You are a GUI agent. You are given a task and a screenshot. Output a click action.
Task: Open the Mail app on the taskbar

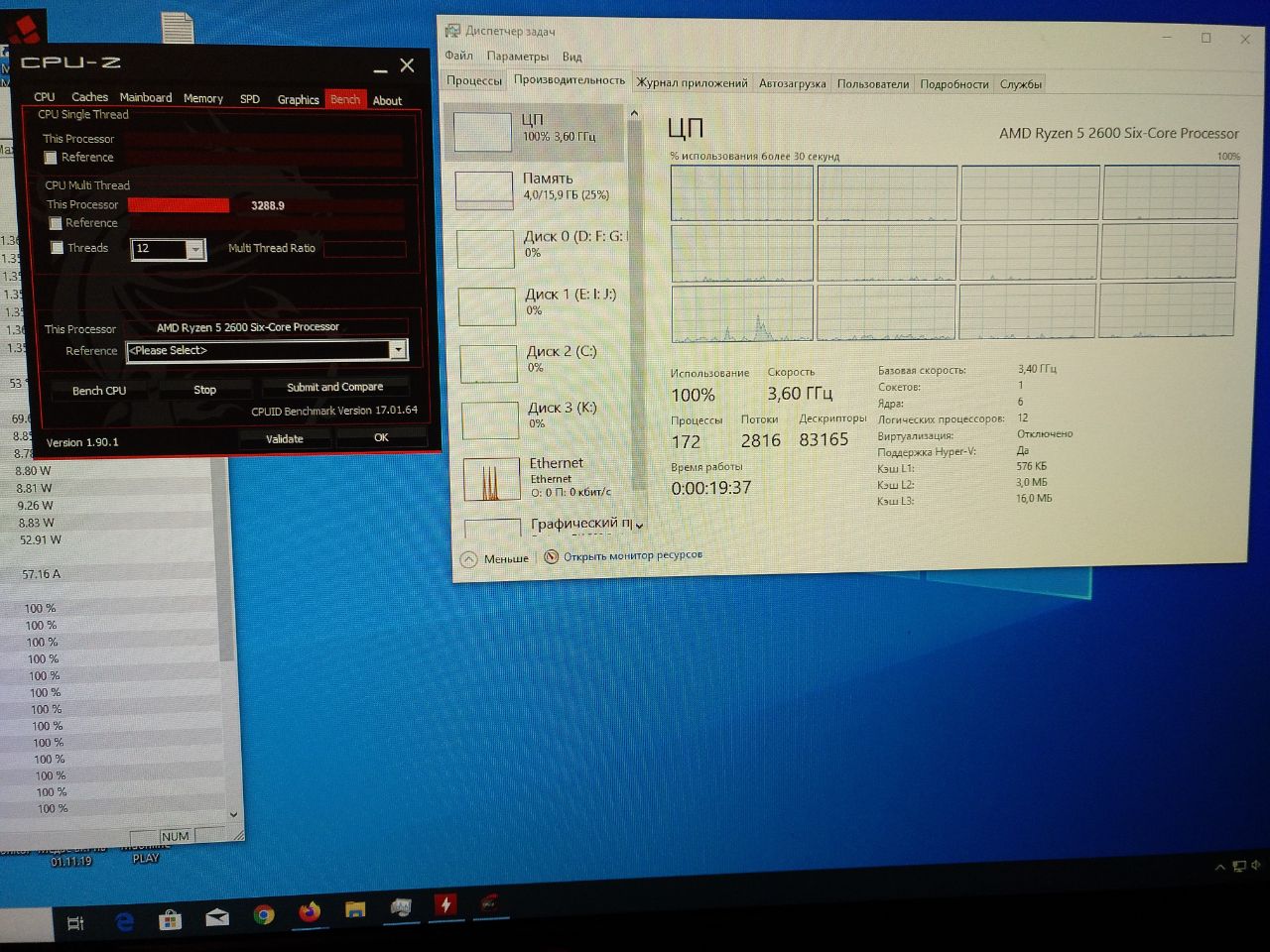tap(217, 917)
